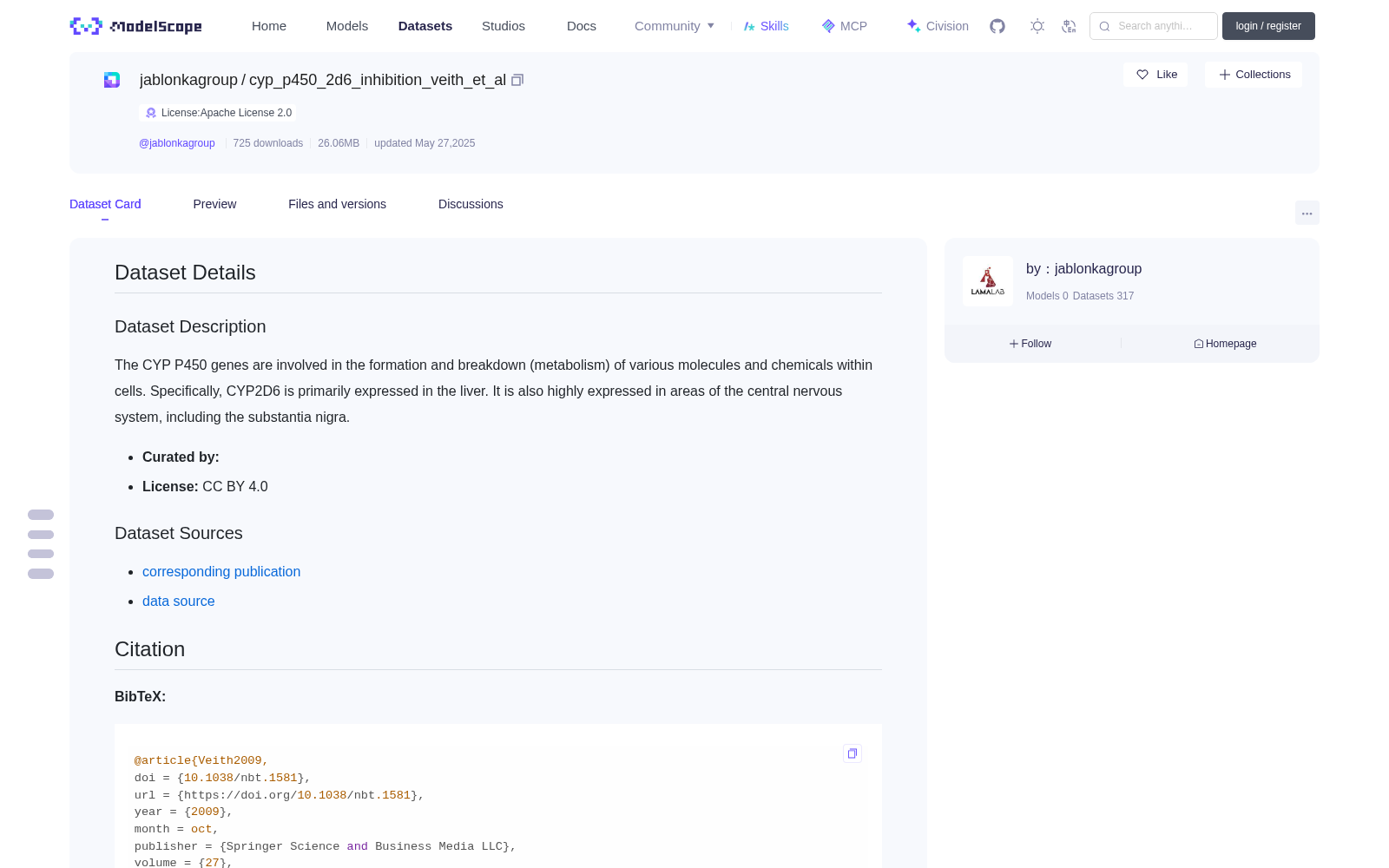The height and width of the screenshot is (868, 1389).
Task: Visit the jablonkagroup Homepage
Action: coord(1225,344)
